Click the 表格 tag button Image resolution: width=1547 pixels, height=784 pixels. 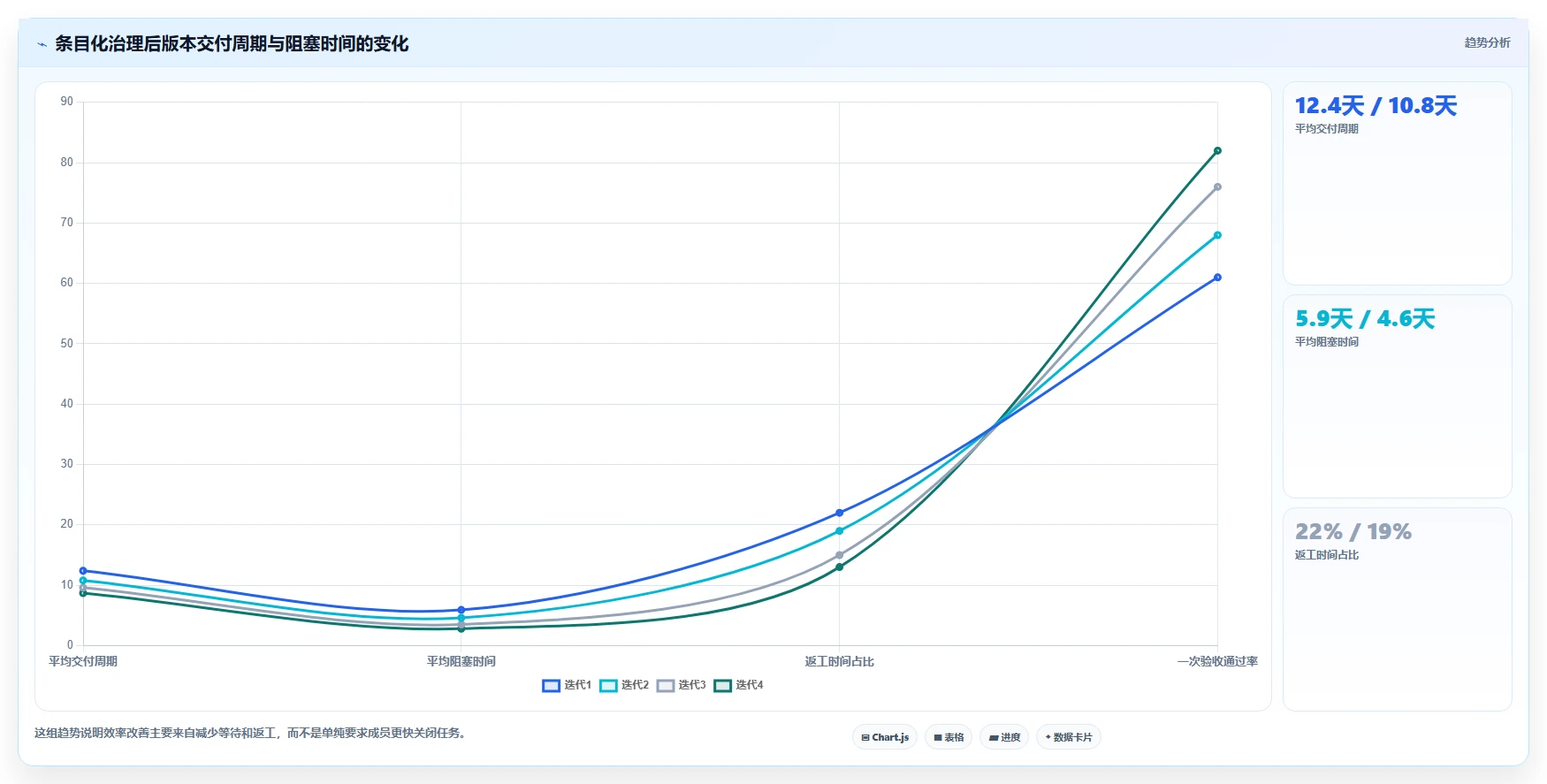[949, 737]
